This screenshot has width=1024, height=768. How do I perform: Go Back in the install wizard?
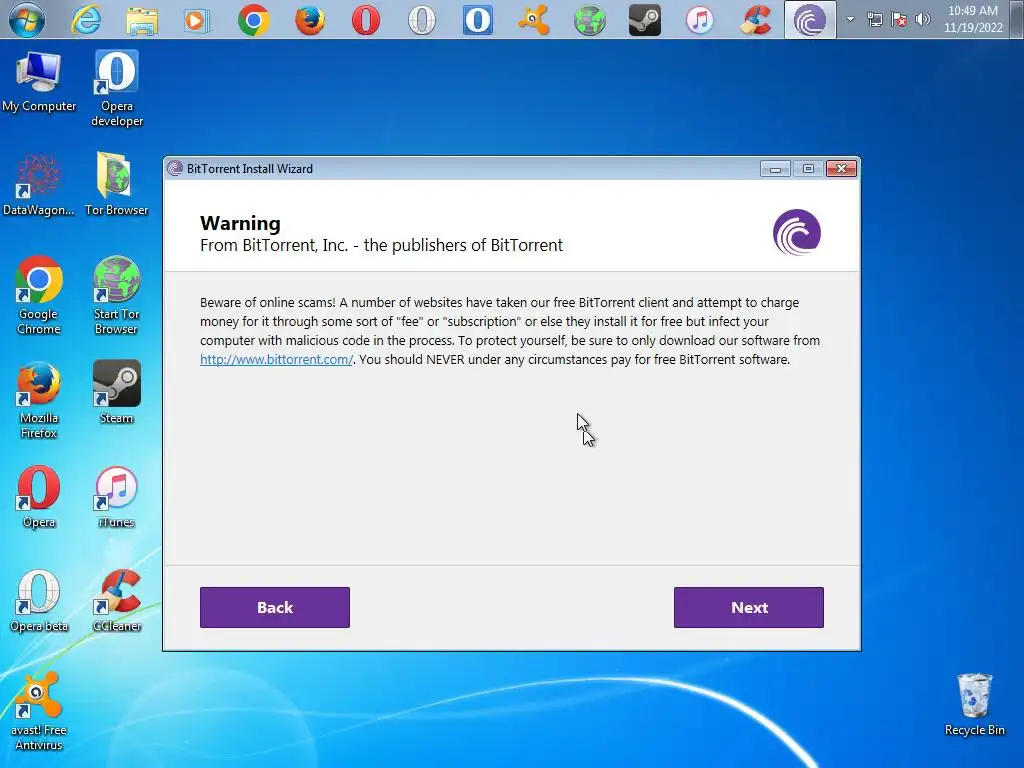click(x=275, y=607)
